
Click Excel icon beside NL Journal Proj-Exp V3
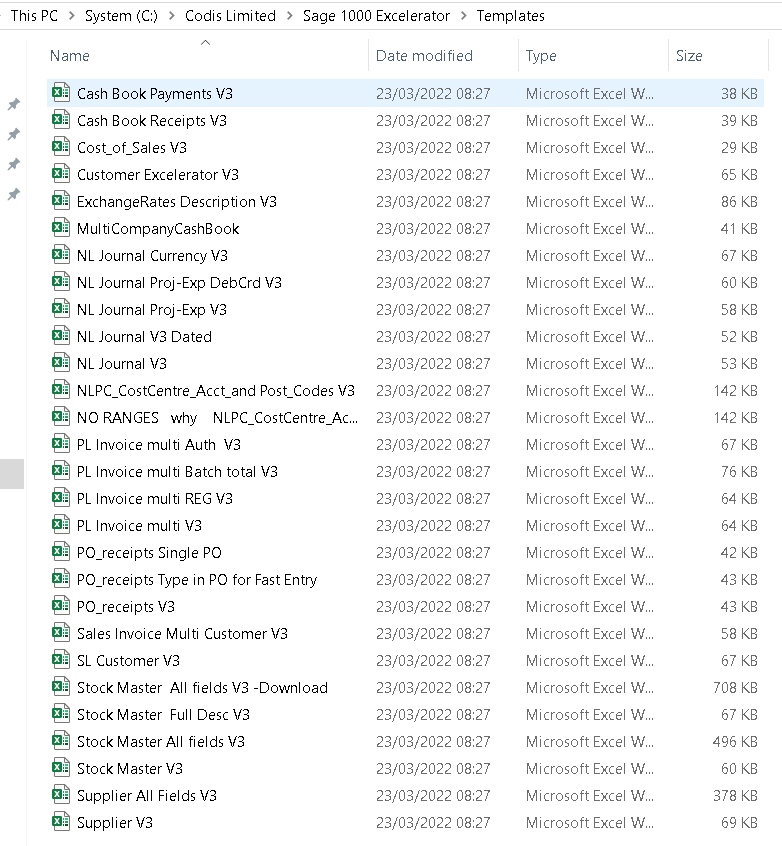click(60, 309)
